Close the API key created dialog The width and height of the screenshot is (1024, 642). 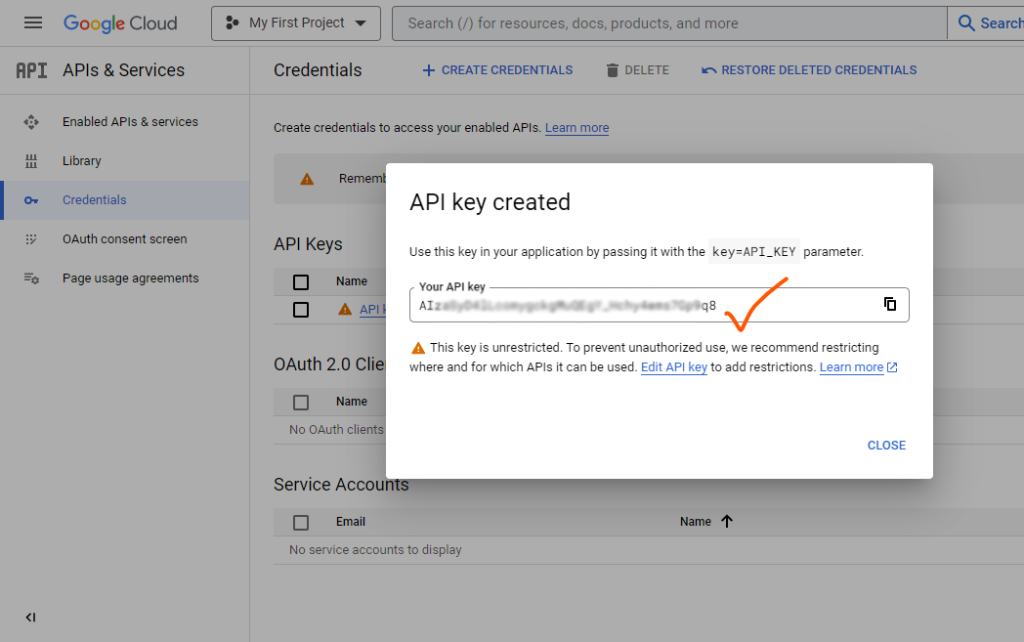pos(886,445)
